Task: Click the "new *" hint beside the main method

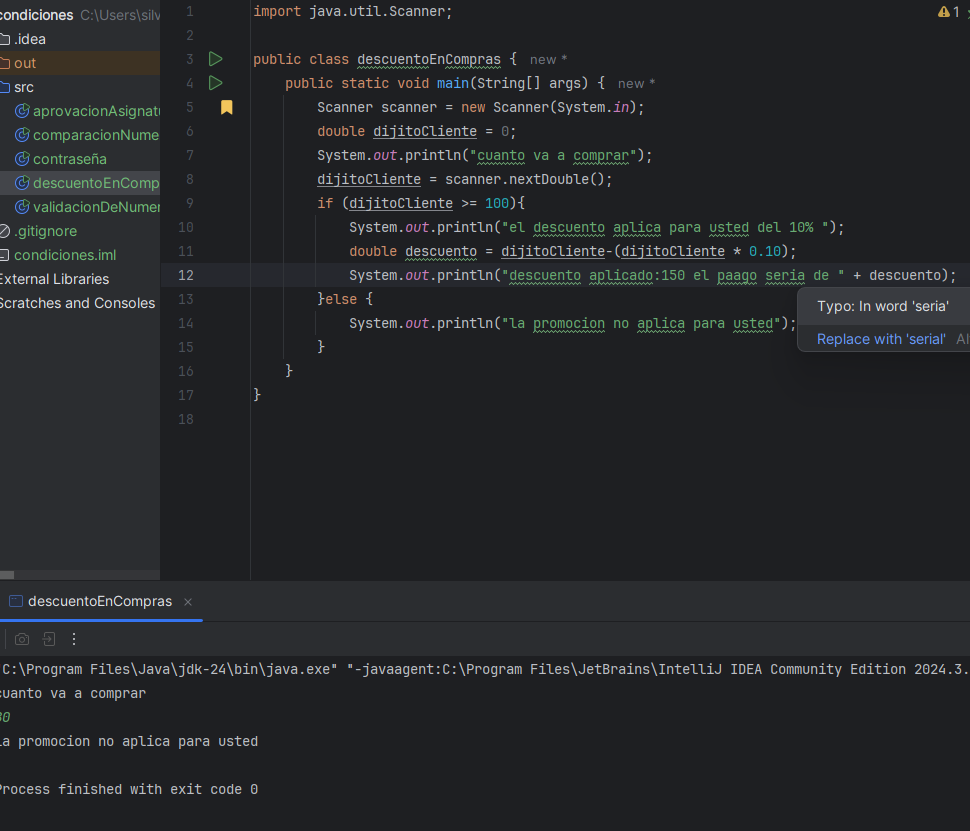Action: click(x=636, y=84)
